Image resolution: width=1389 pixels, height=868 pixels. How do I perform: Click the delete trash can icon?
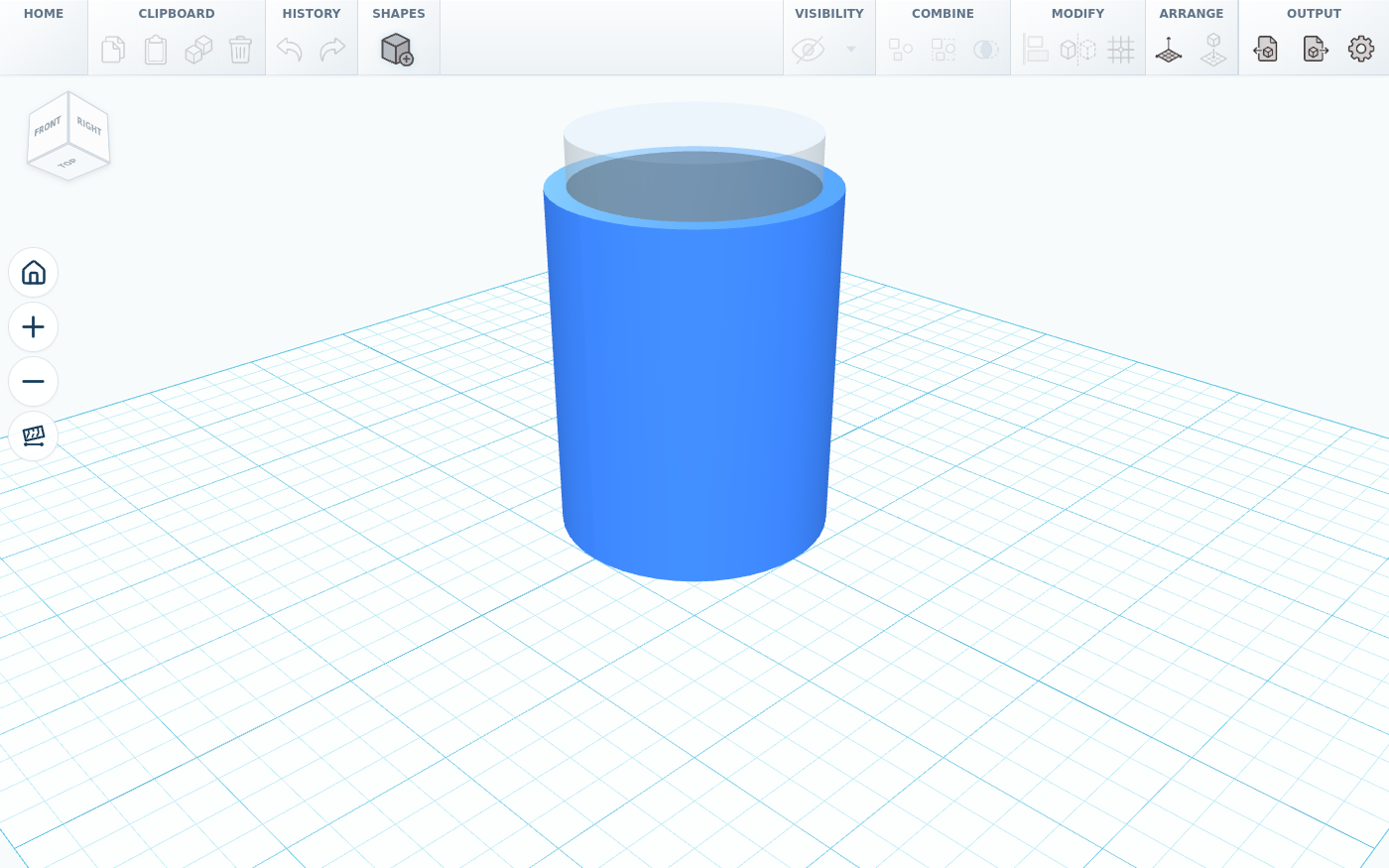[x=240, y=50]
